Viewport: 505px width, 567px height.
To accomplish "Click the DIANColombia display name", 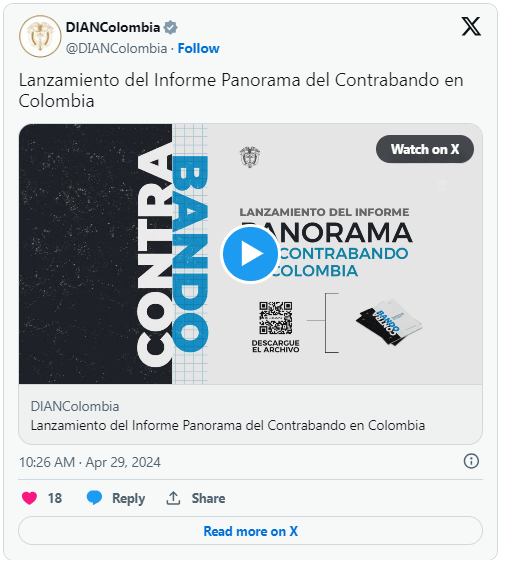I will pyautogui.click(x=114, y=27).
